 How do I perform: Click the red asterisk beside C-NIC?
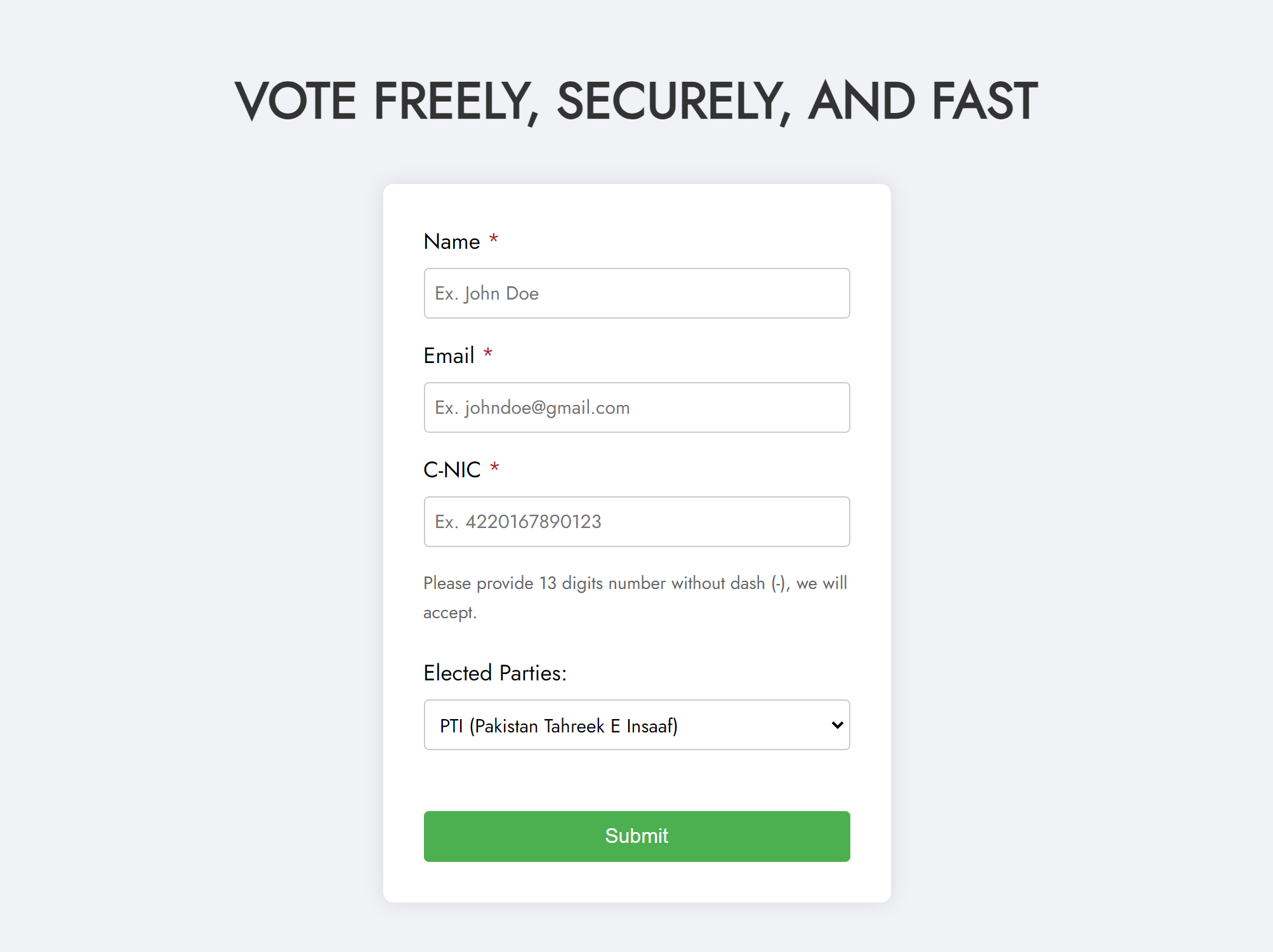[x=494, y=468]
